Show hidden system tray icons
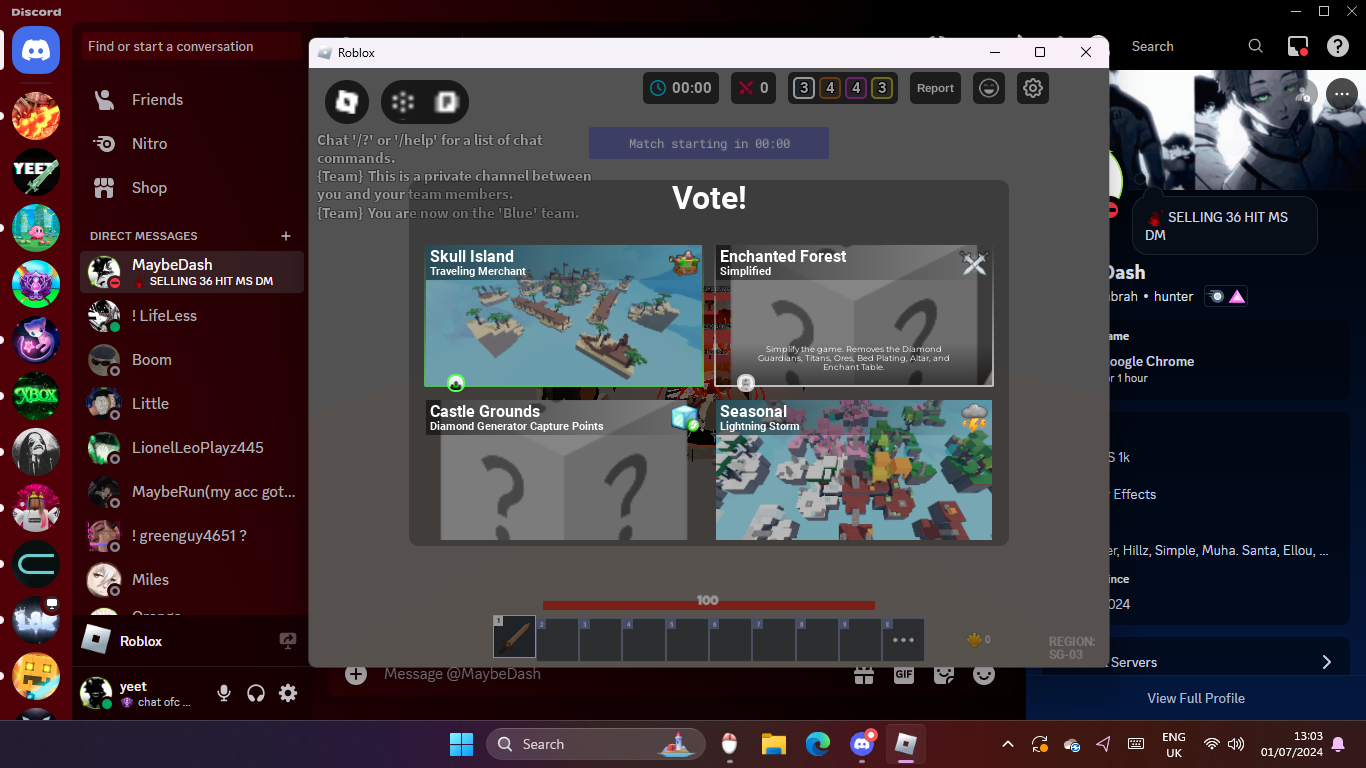The width and height of the screenshot is (1366, 768). tap(1008, 744)
